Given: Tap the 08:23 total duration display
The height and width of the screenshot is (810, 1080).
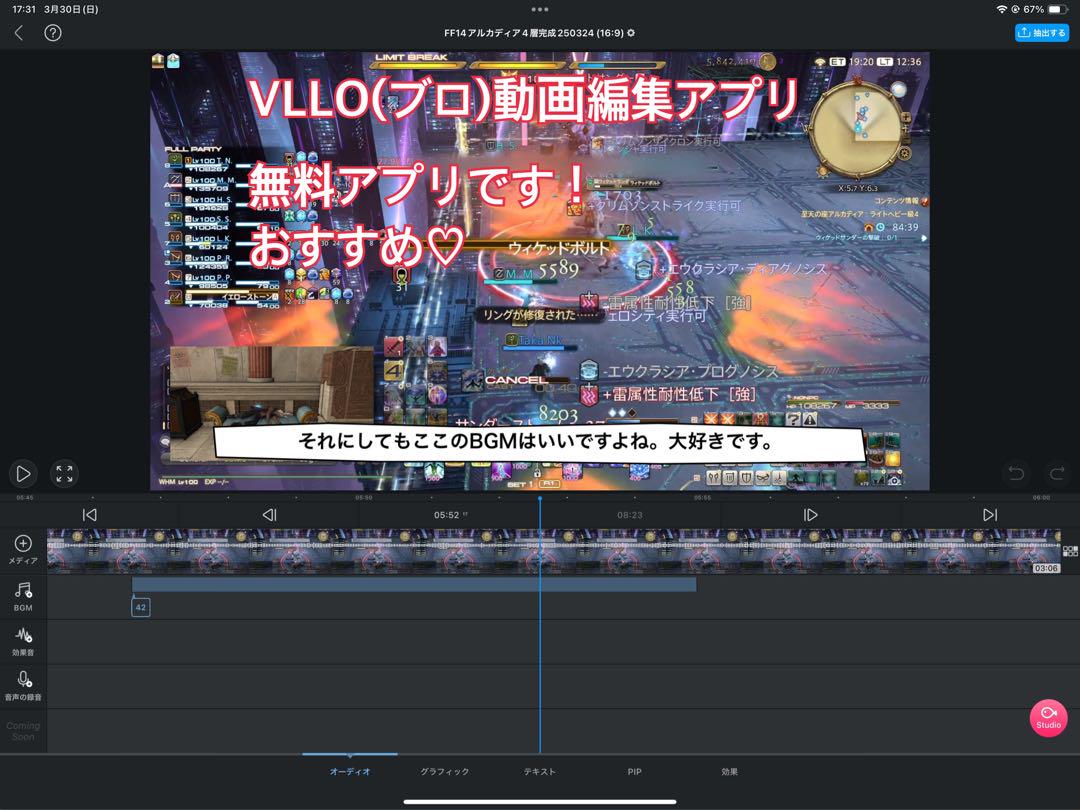Looking at the screenshot, I should tap(630, 515).
